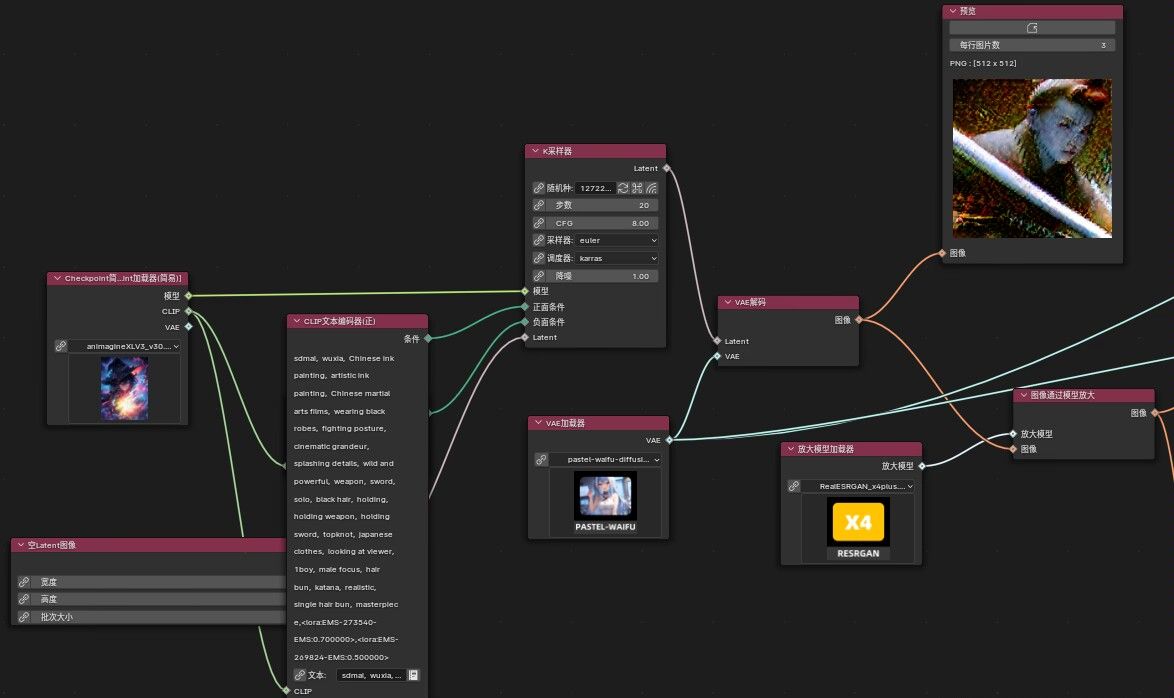Click the text editor icon in CLIP encoder
The width and height of the screenshot is (1174, 698).
[x=414, y=675]
